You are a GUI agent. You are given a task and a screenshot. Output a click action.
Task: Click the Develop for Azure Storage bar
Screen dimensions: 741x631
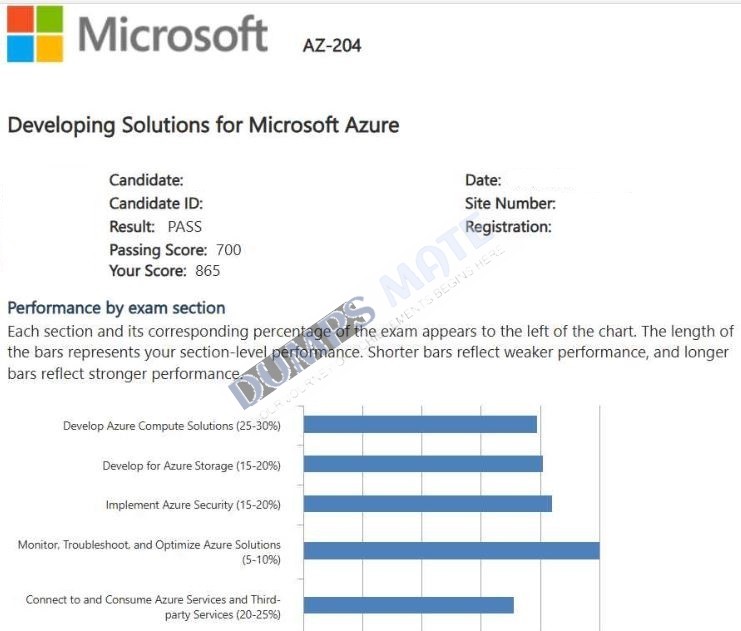pyautogui.click(x=423, y=464)
